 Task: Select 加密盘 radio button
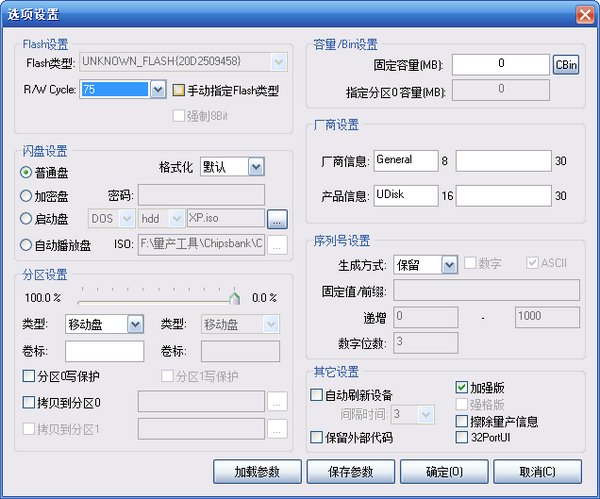[26, 194]
